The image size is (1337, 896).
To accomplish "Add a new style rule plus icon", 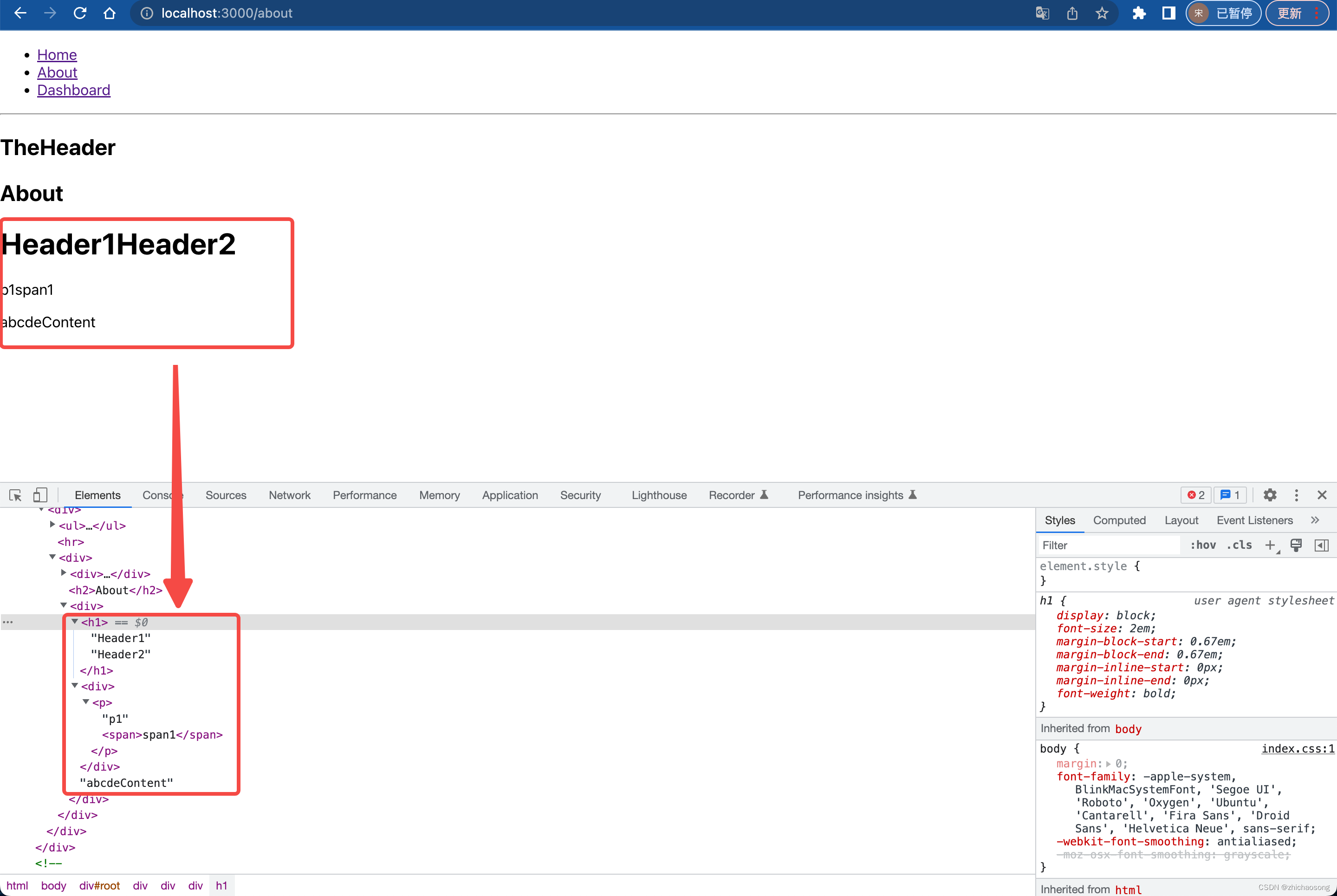I will pyautogui.click(x=1271, y=545).
